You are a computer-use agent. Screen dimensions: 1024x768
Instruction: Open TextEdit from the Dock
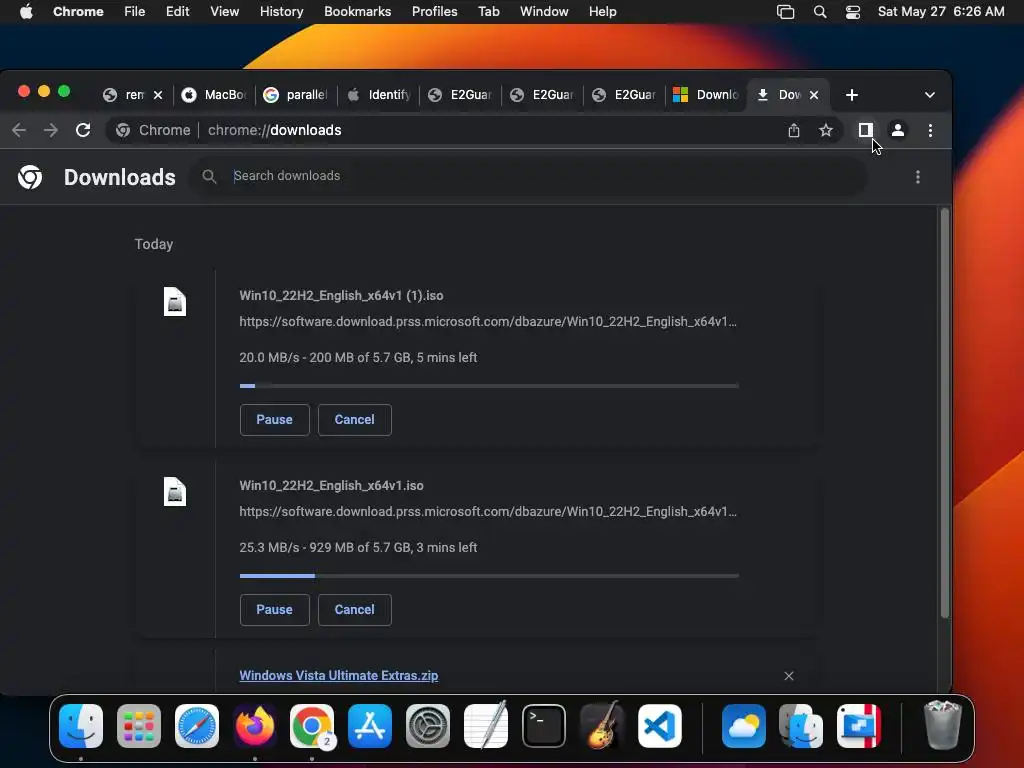click(x=485, y=726)
